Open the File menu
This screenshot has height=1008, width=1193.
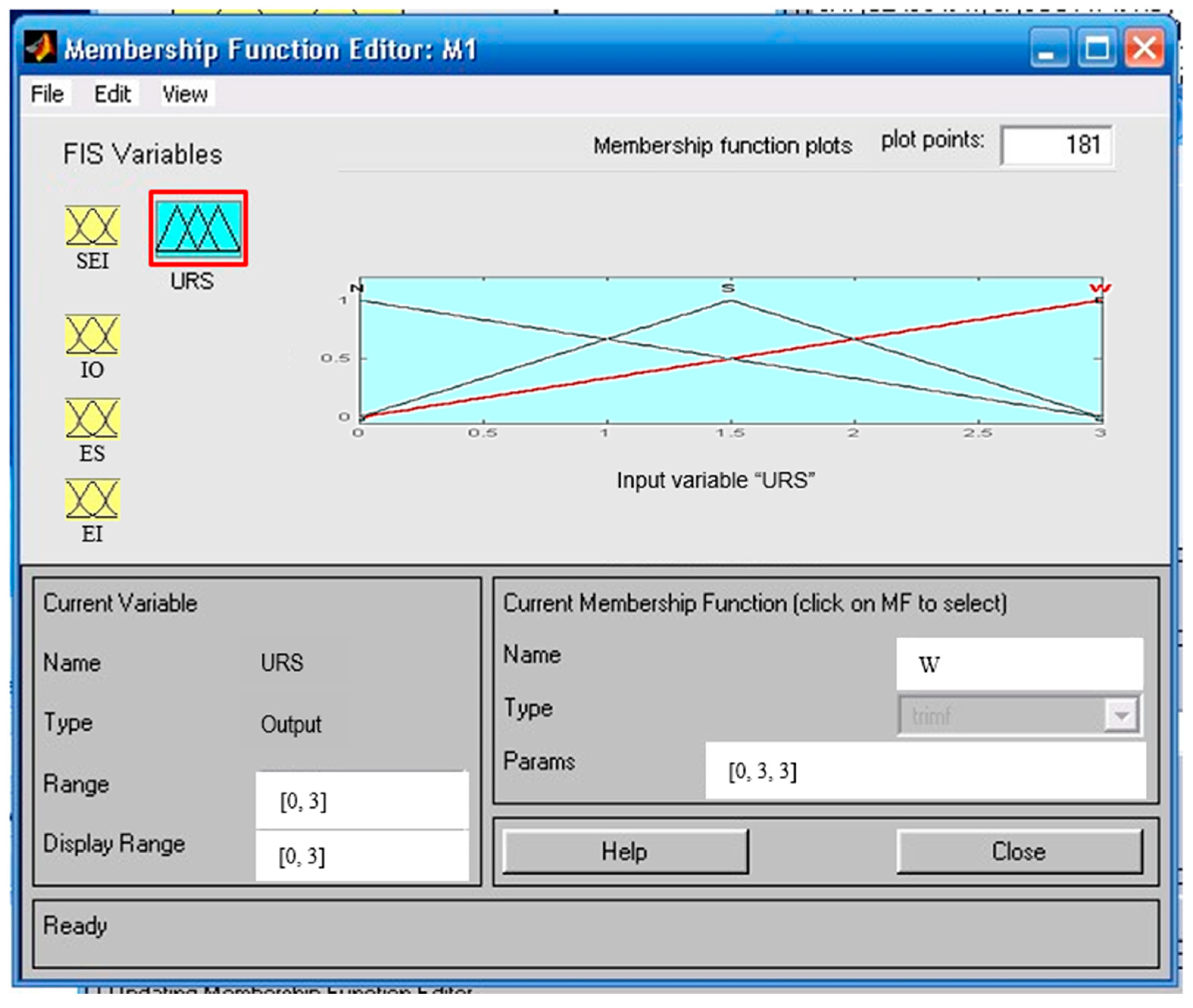[47, 94]
